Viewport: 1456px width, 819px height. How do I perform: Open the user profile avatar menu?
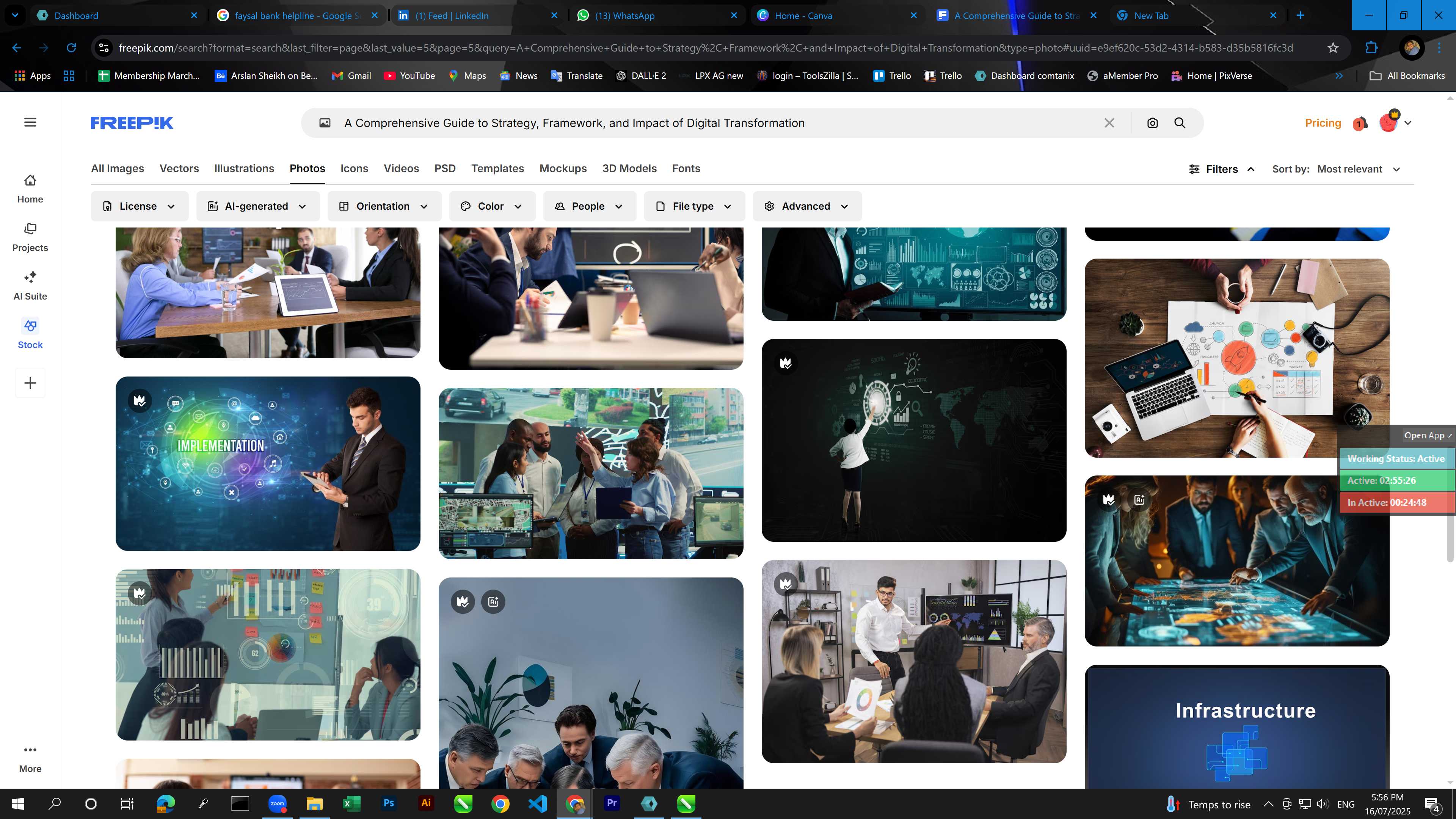pos(1395,122)
